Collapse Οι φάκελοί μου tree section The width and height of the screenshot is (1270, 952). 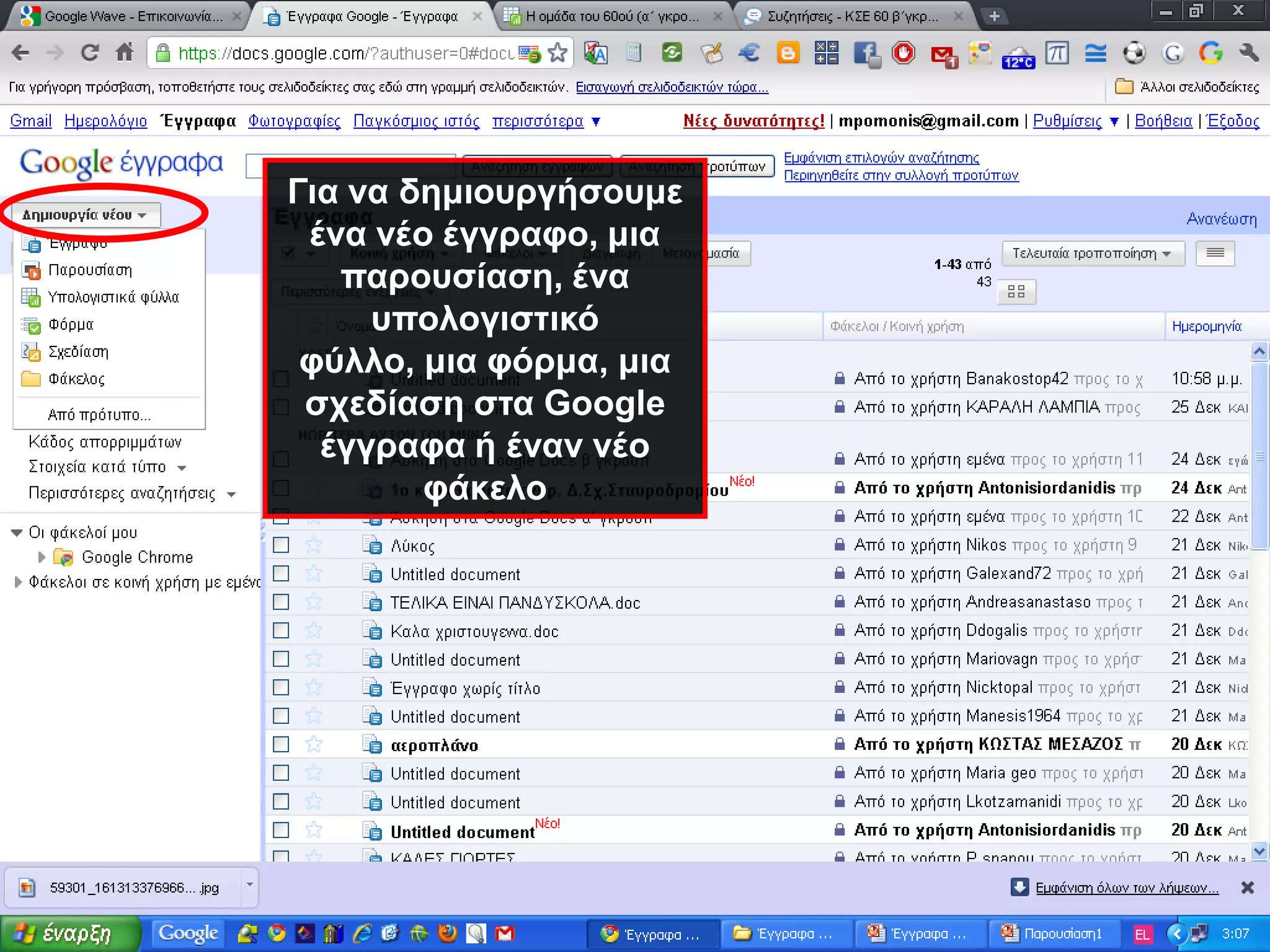pos(17,532)
